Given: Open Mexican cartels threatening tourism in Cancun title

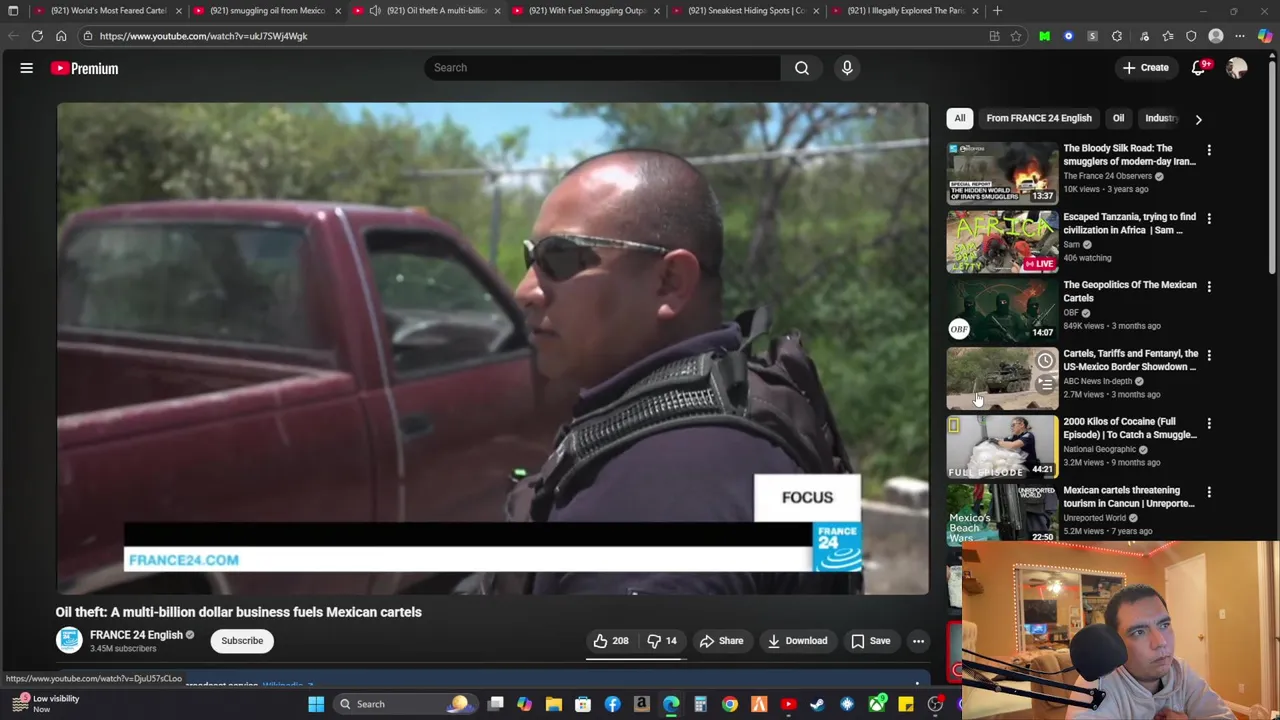Looking at the screenshot, I should [x=1128, y=497].
